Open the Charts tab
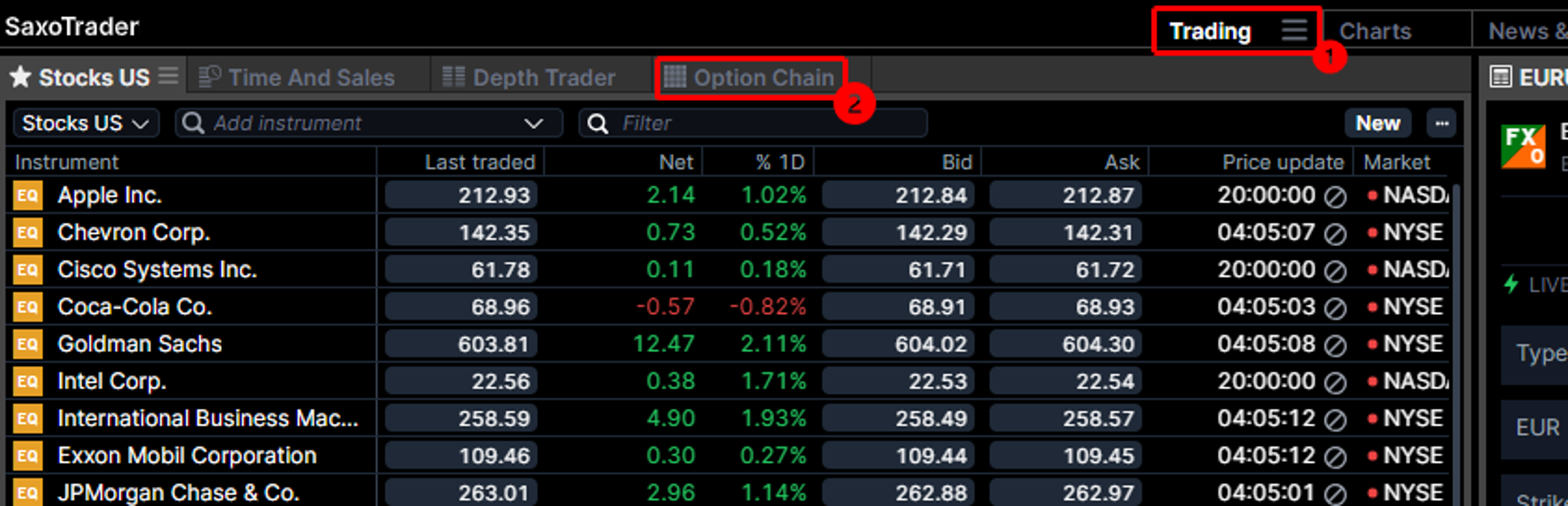The image size is (1568, 506). click(x=1374, y=31)
